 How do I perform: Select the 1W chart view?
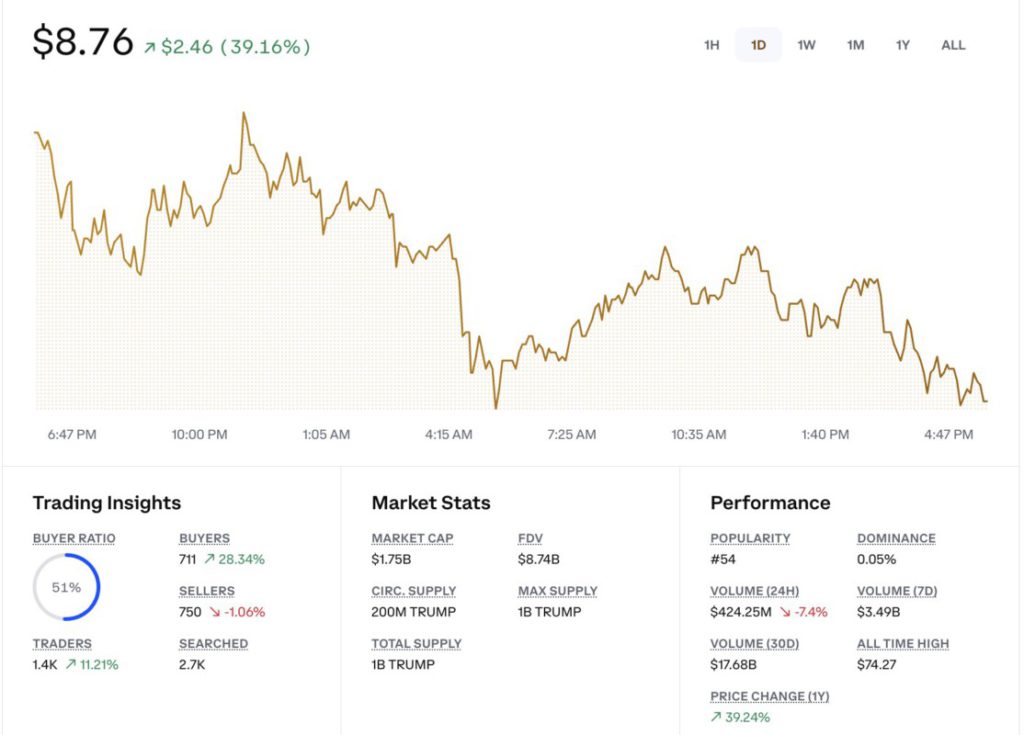pos(806,45)
